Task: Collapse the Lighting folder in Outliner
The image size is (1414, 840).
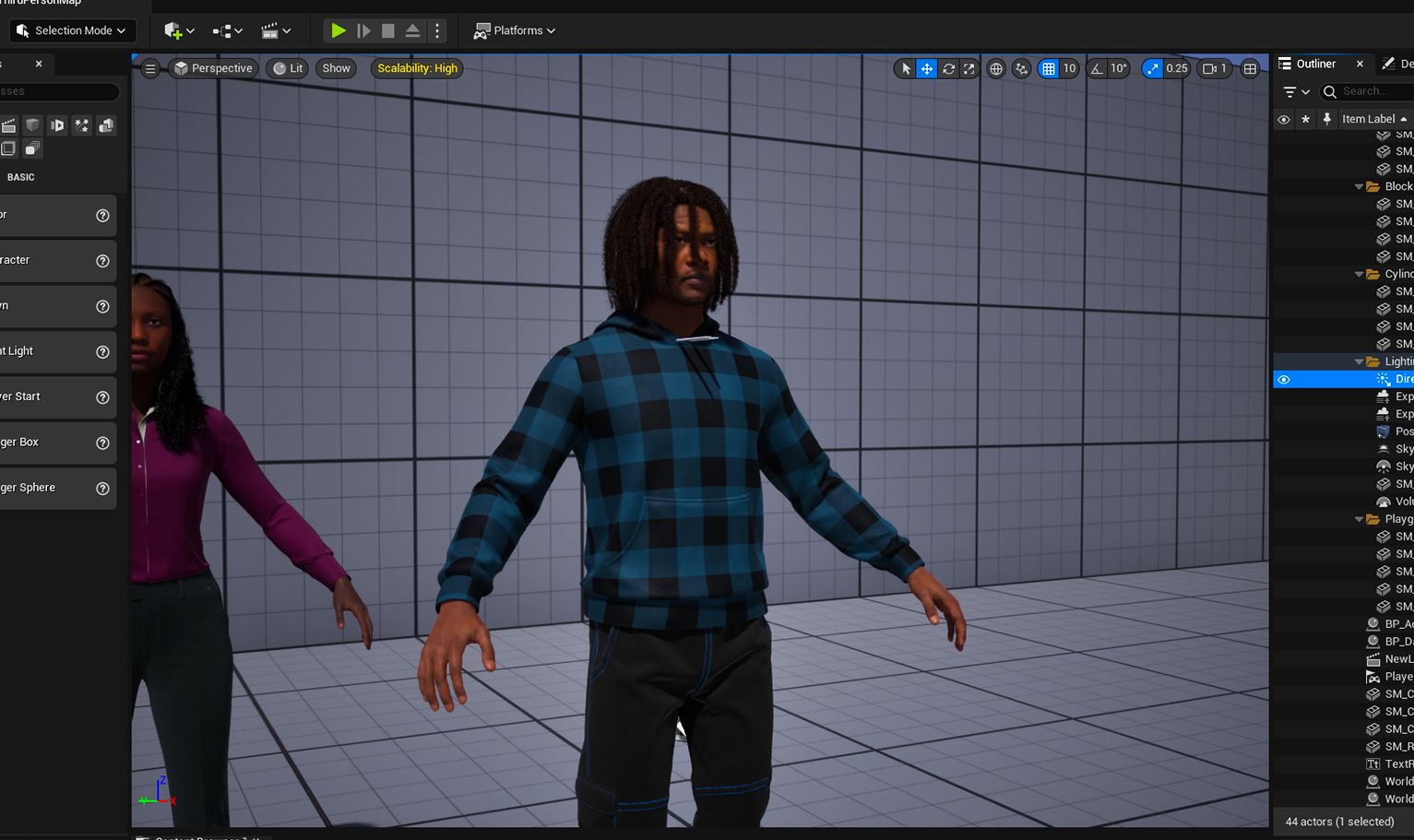Action: pyautogui.click(x=1358, y=361)
